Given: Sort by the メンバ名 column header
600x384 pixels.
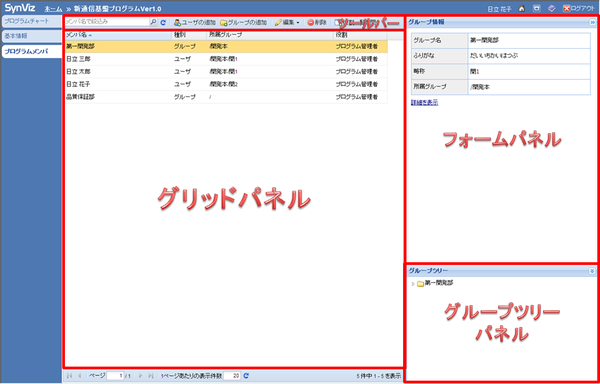Looking at the screenshot, I should coord(117,36).
